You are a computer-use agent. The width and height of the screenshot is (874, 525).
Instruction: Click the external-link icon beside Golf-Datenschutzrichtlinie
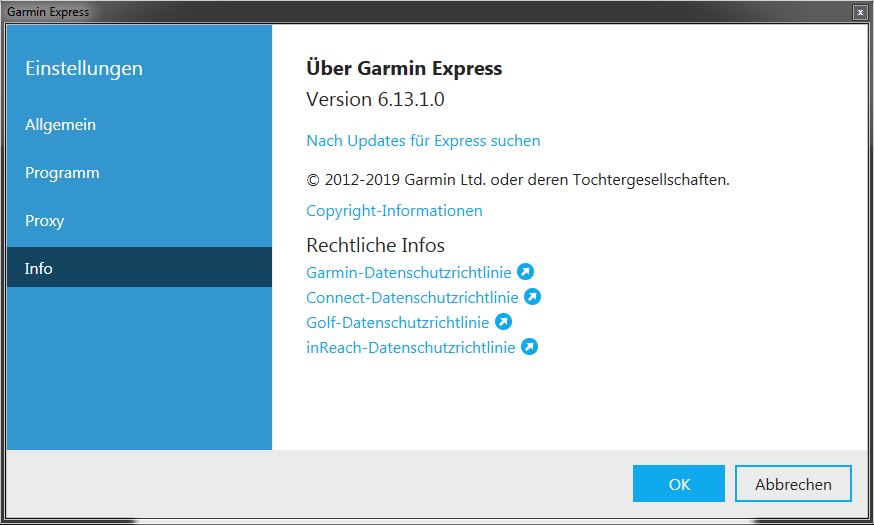[504, 322]
